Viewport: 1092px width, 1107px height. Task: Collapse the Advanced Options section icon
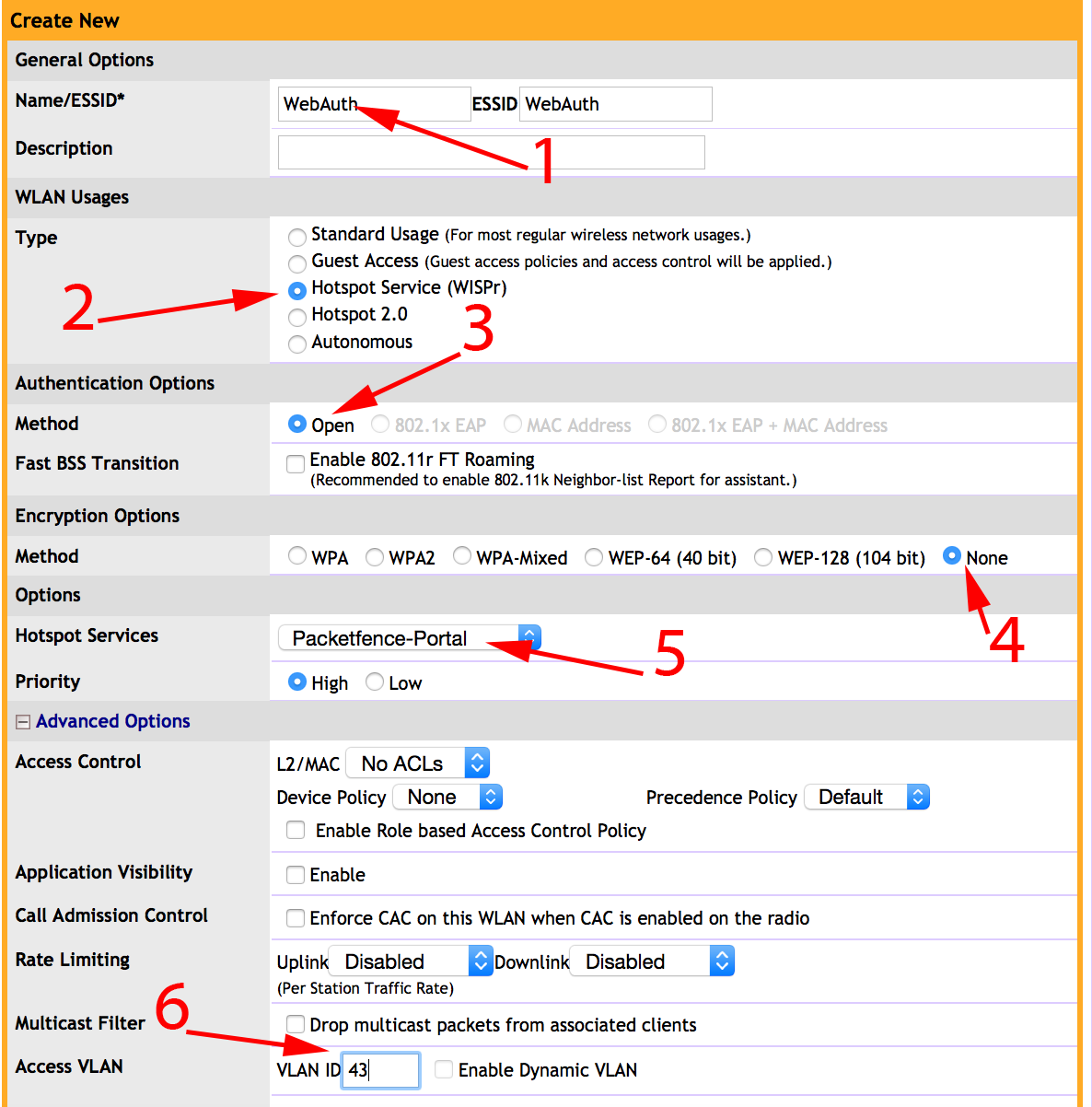pyautogui.click(x=23, y=723)
